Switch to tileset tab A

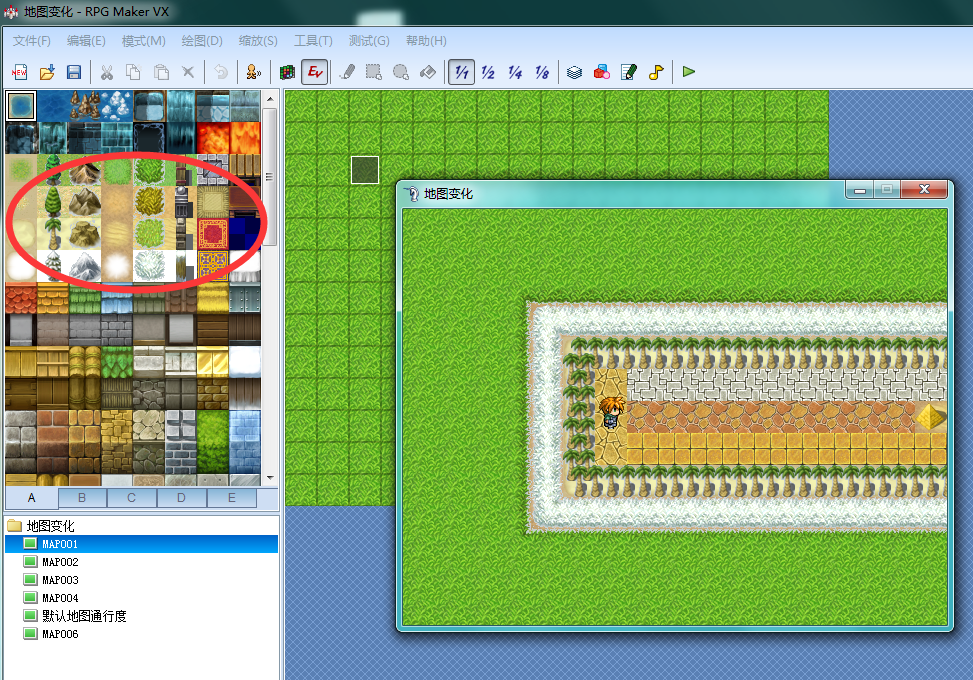(32, 498)
